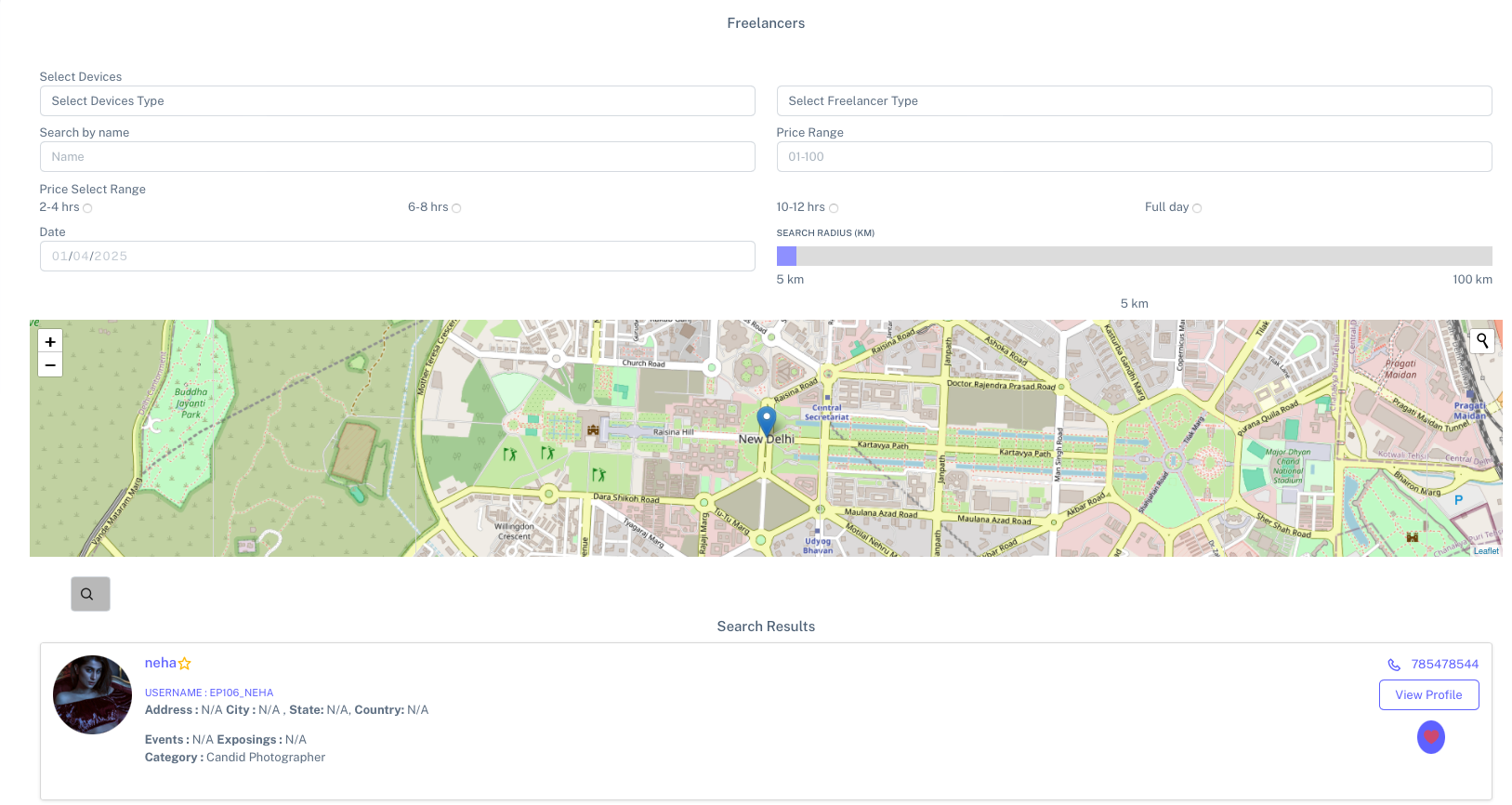
Task: Select the 6-8 hrs radio option
Action: 456,208
